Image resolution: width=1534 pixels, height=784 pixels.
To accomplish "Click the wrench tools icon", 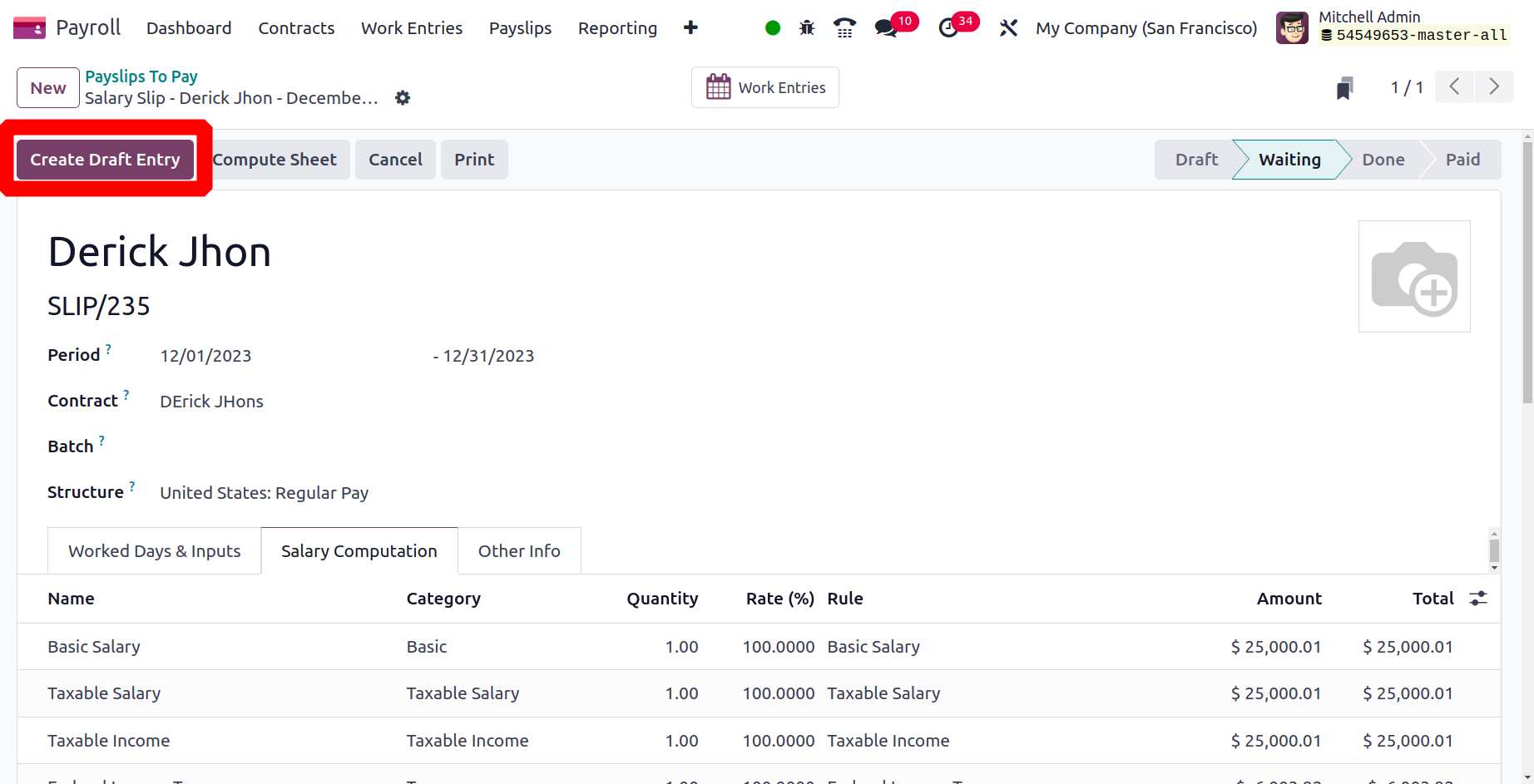I will [x=1008, y=28].
